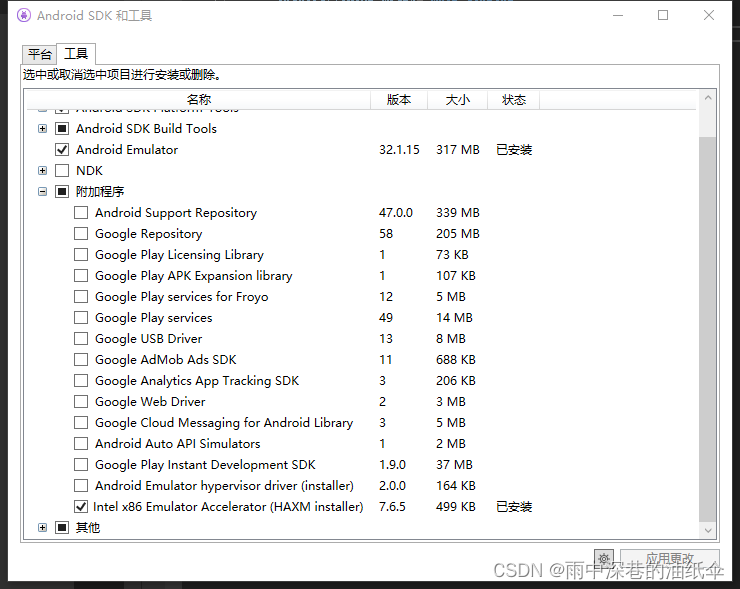Click the Google Web Driver label
This screenshot has height=589, width=740.
(150, 402)
